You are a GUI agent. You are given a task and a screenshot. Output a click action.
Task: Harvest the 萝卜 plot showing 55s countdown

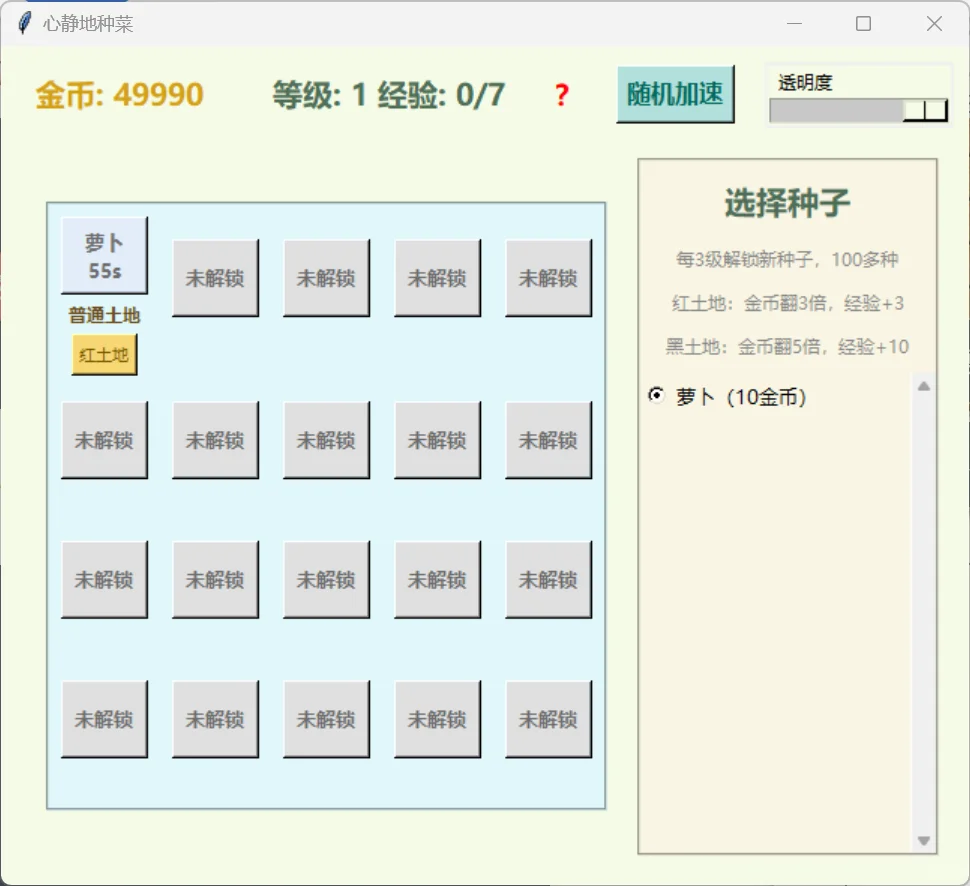coord(104,255)
